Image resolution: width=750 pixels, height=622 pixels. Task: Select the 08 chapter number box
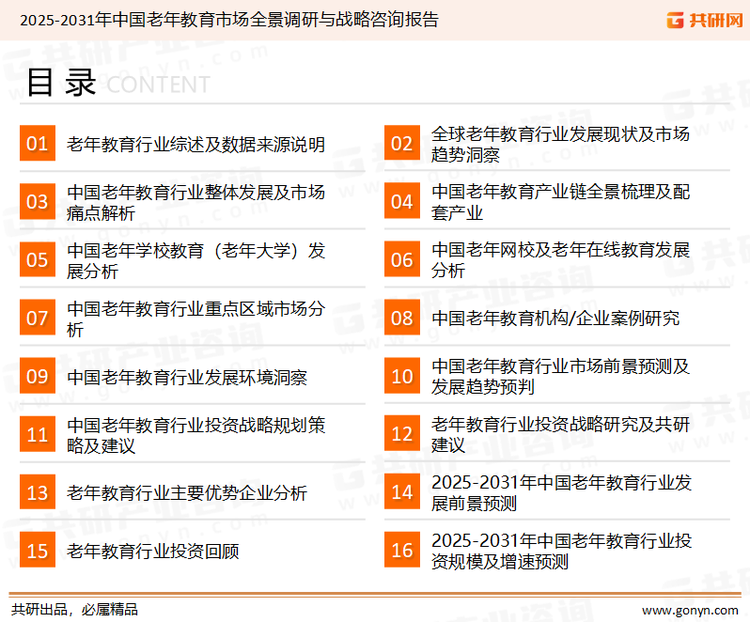(x=402, y=318)
